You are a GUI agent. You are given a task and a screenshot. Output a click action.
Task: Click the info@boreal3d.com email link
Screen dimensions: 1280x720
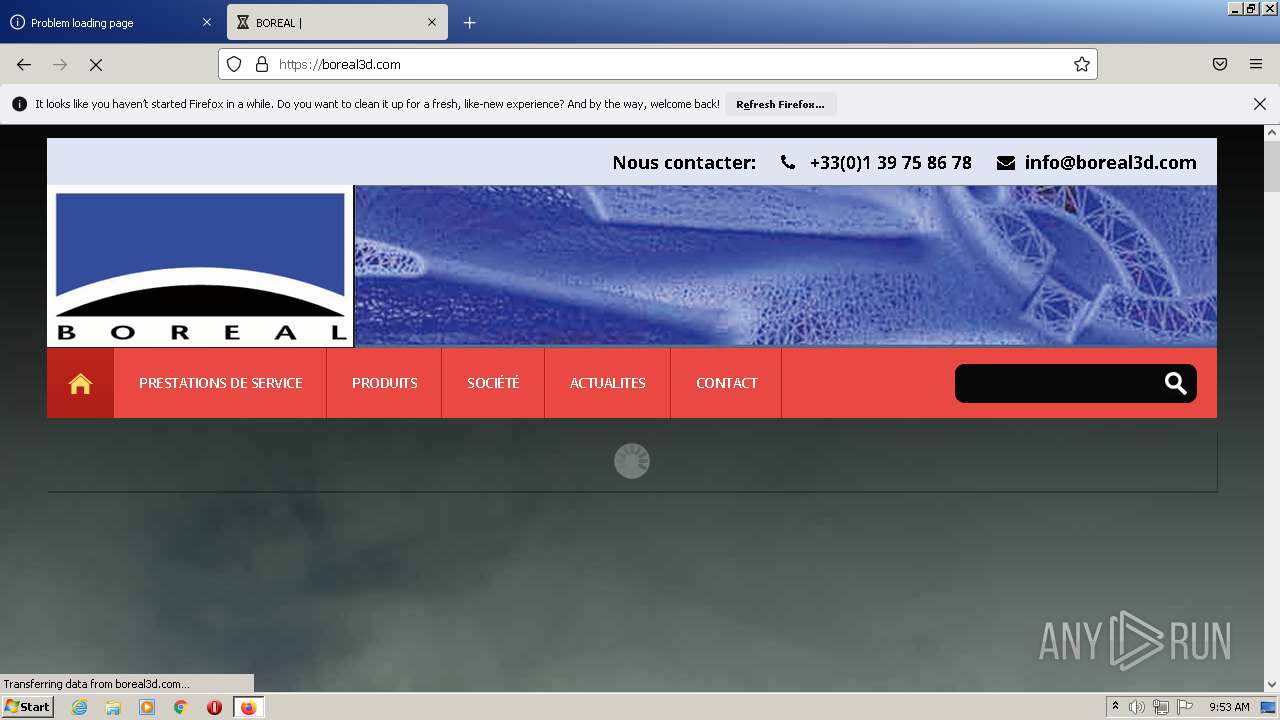pyautogui.click(x=1110, y=162)
